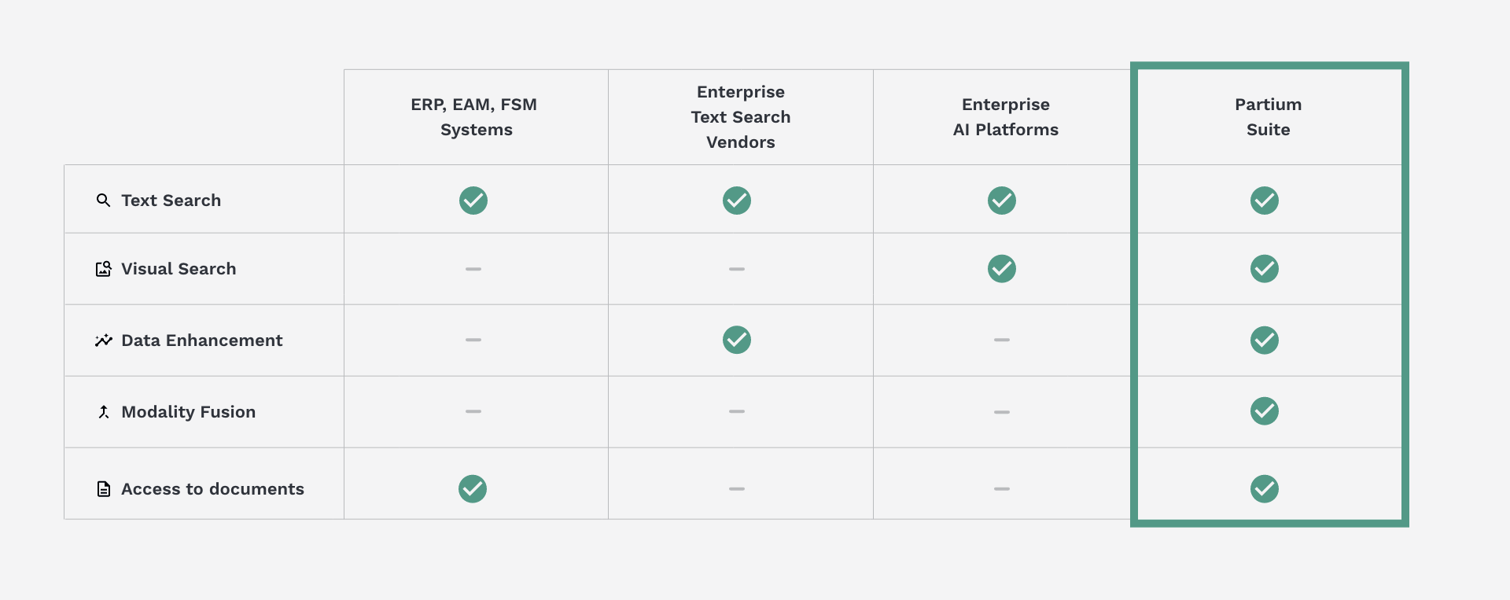Click the Text Search Vendors Data Enhancement checkmark
Screen dimensions: 1510x600
coord(737,340)
